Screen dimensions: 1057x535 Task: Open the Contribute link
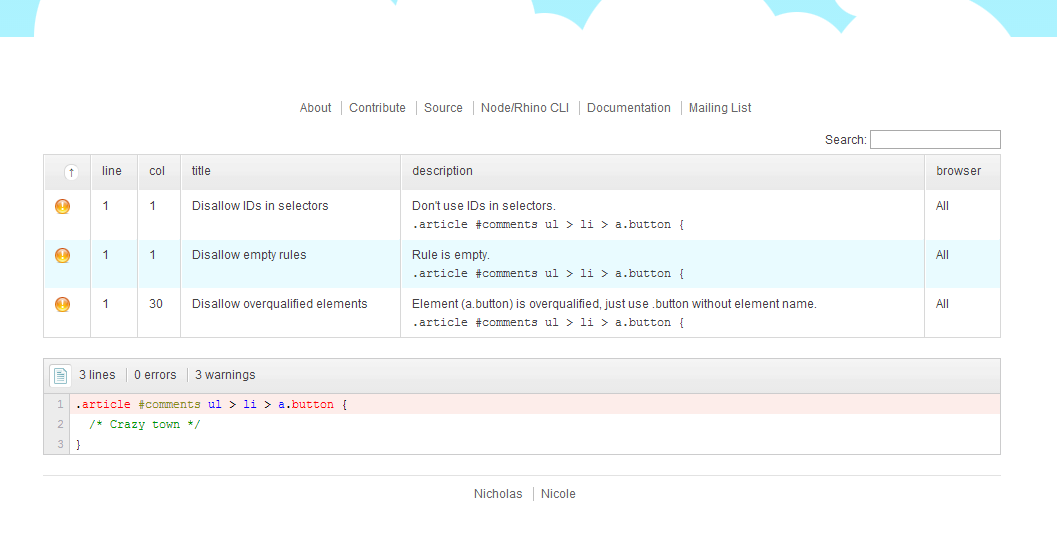click(x=378, y=108)
